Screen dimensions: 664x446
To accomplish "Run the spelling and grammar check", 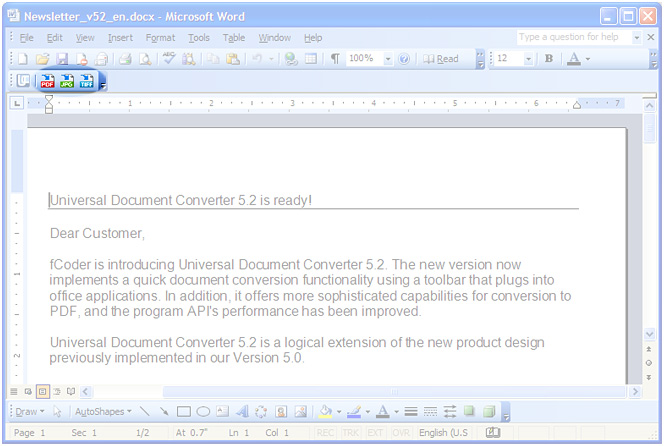I will [169, 58].
